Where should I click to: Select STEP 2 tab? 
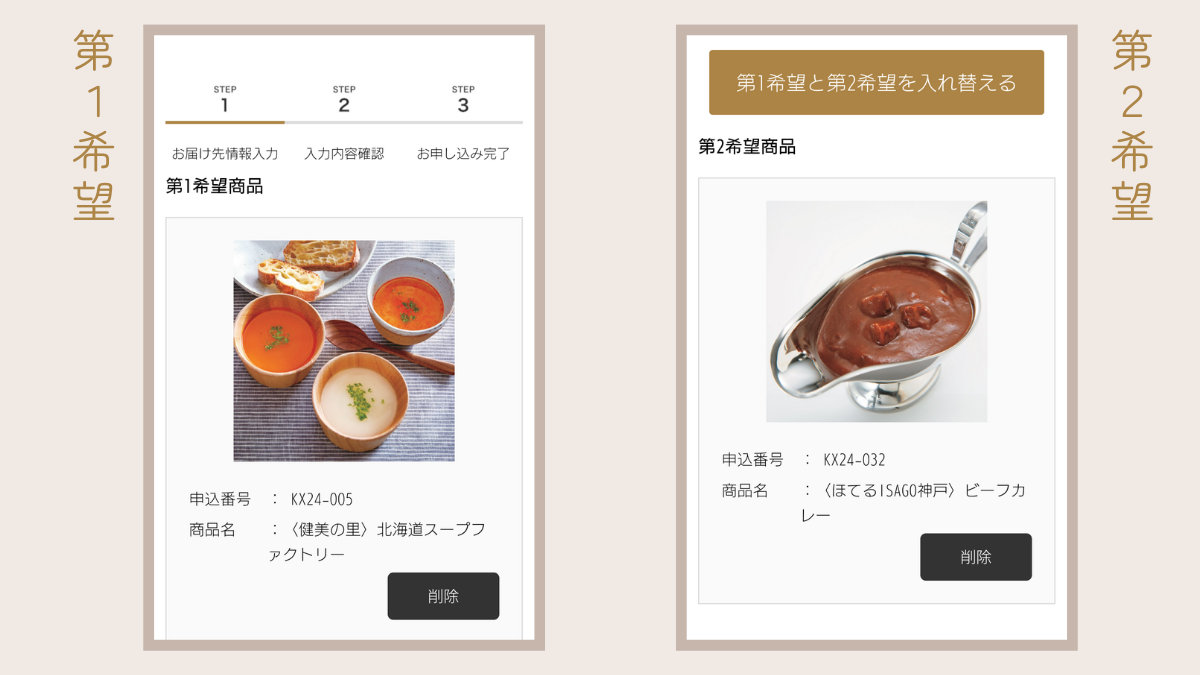pyautogui.click(x=344, y=100)
